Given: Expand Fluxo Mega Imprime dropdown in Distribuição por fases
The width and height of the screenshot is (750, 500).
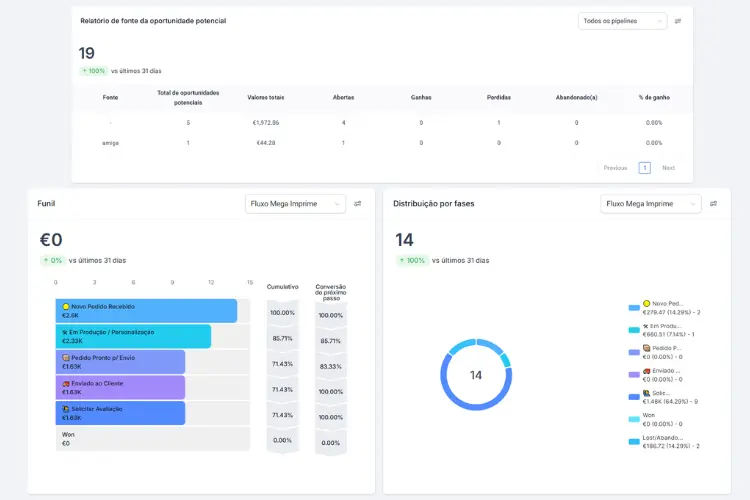Looking at the screenshot, I should coord(651,204).
